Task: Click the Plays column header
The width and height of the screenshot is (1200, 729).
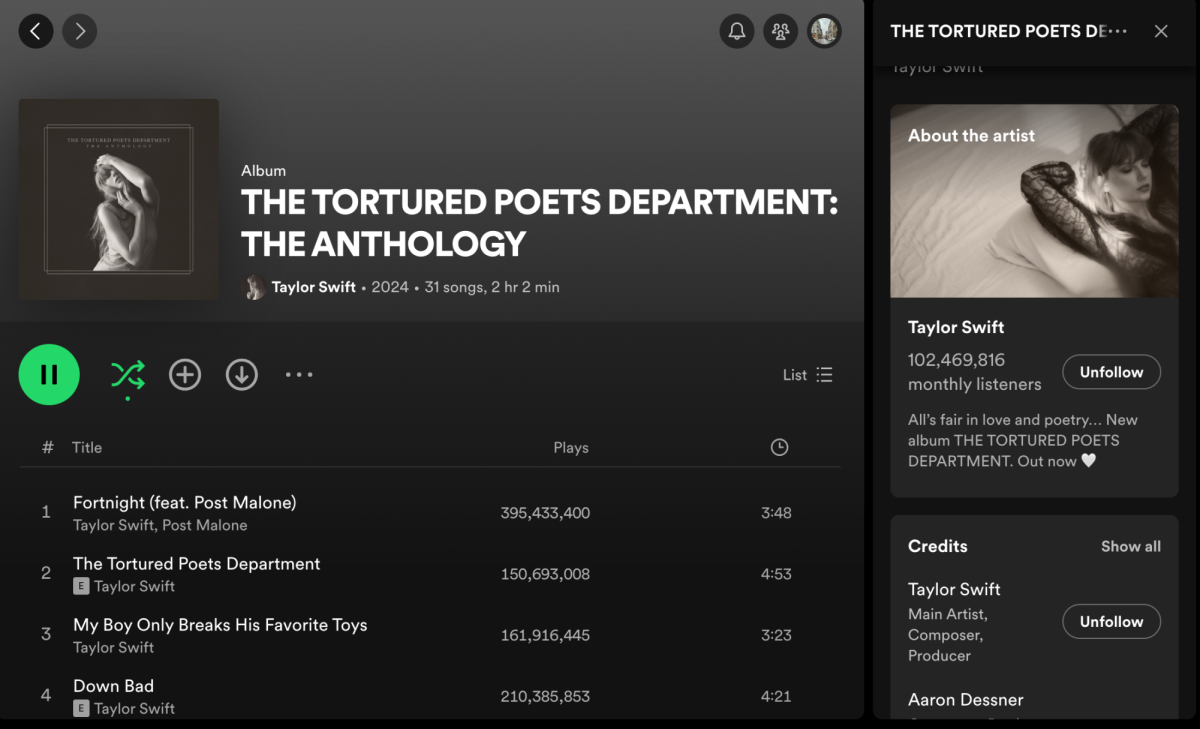Action: pos(571,448)
